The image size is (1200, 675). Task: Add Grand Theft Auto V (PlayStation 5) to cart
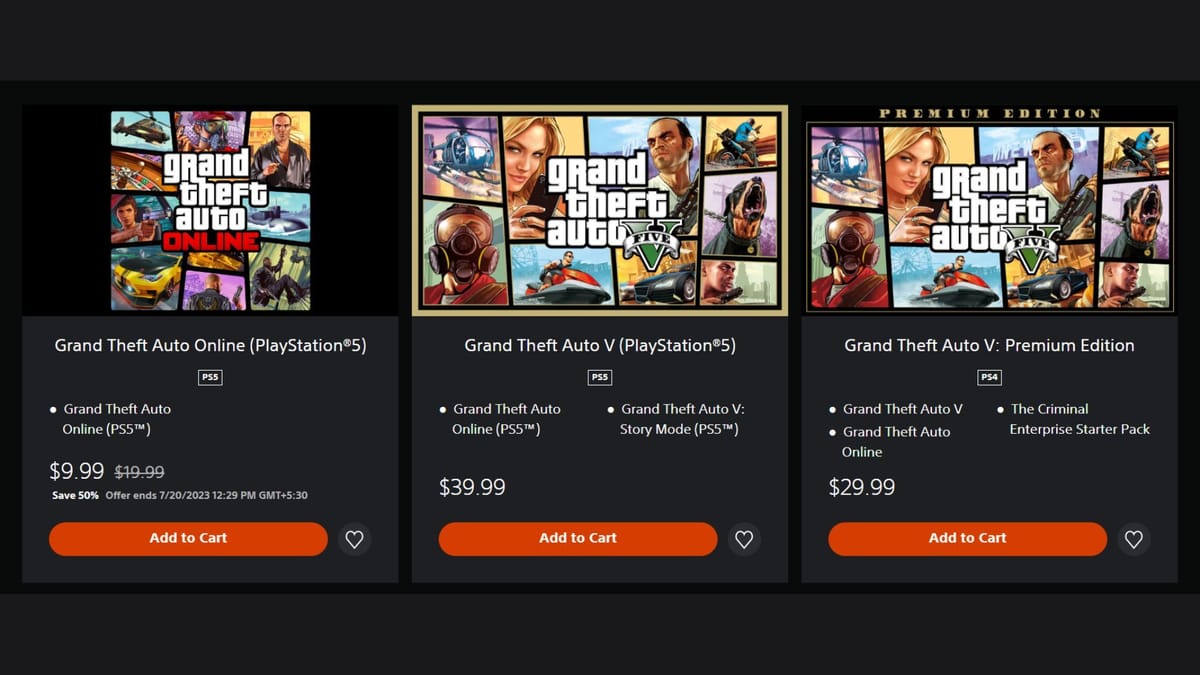pos(578,538)
